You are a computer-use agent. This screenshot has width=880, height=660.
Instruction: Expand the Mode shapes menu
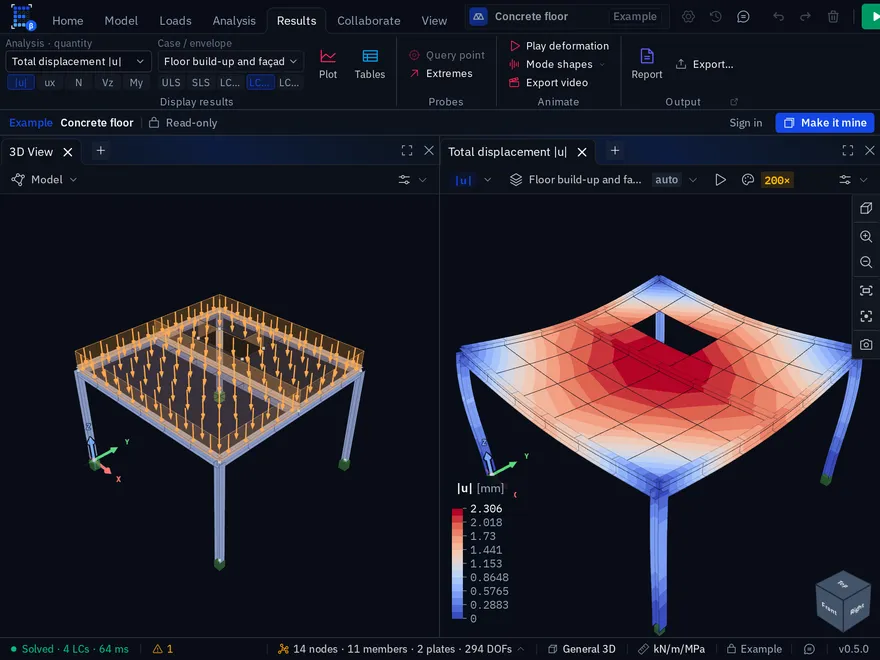(x=557, y=65)
